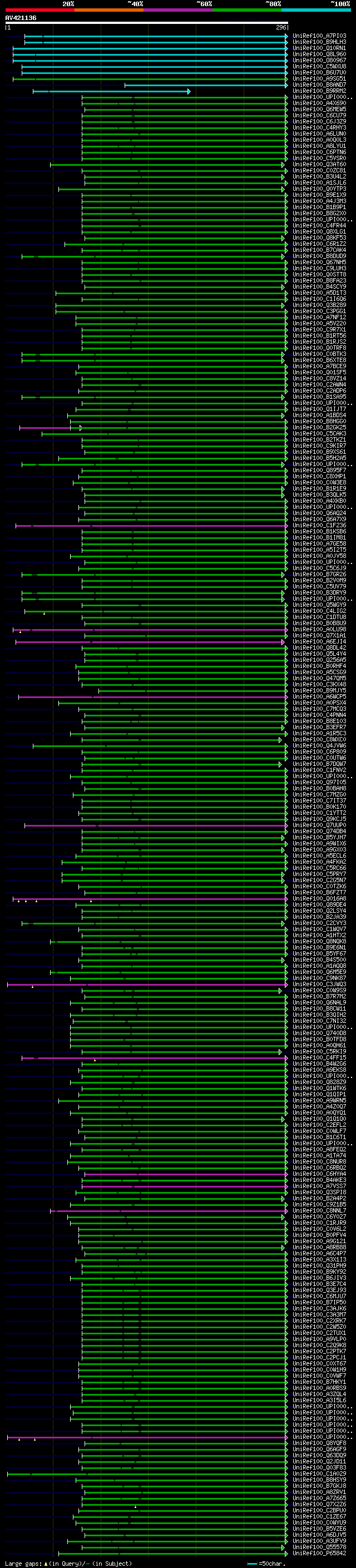This screenshot has height=1568, width=356.
Task: Click the purple alignment bar of C1F236
Action: tap(151, 525)
